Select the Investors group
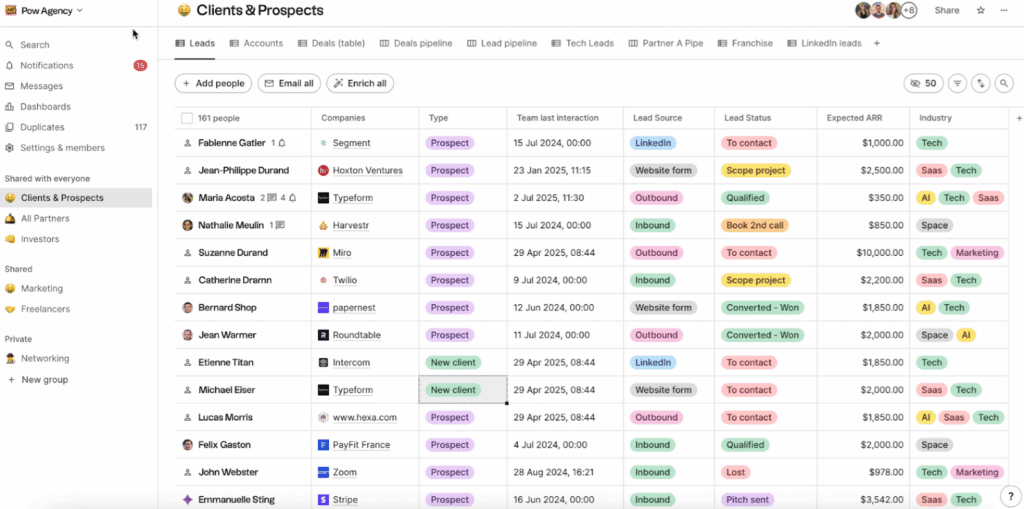This screenshot has width=1024, height=509. (x=40, y=239)
